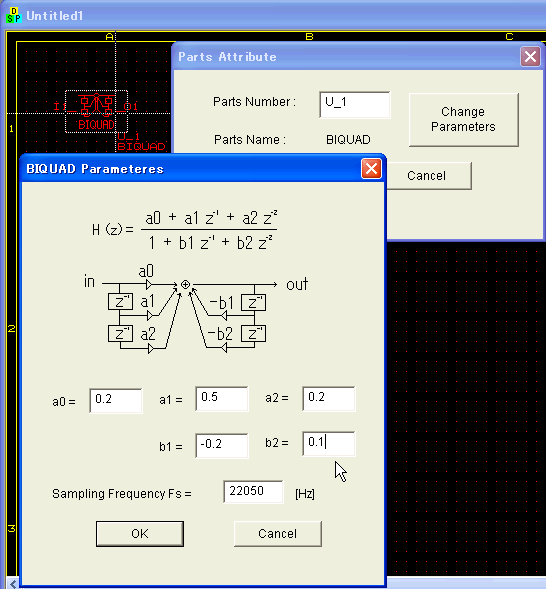Screen dimensions: 546x589
Task: Close the BIQUAD Parameteres dialog
Action: coord(371,169)
